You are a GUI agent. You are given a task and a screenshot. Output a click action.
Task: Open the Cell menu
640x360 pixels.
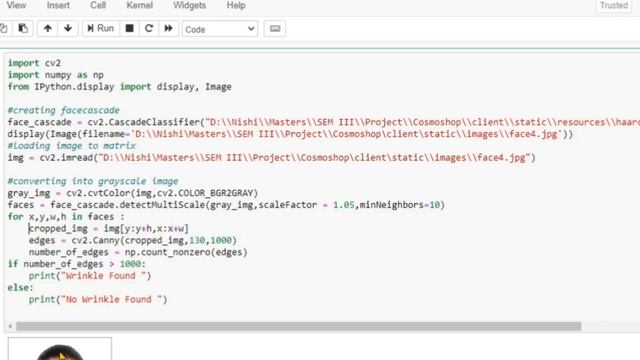pos(98,5)
